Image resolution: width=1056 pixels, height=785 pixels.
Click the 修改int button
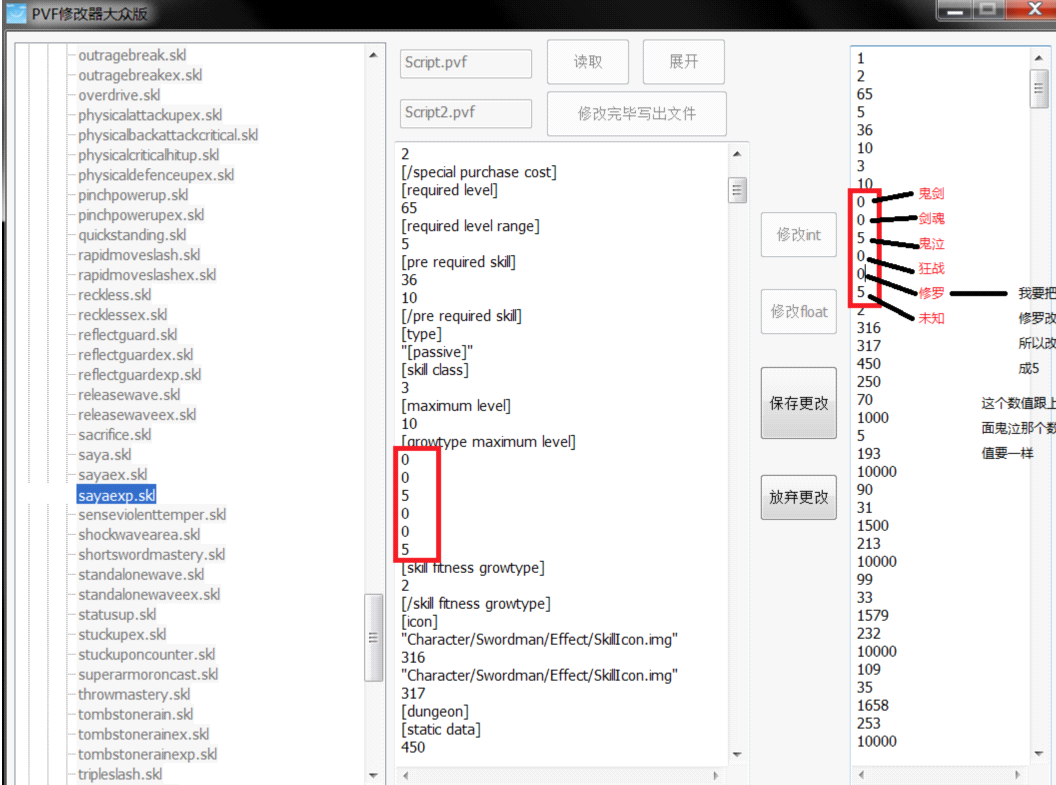tap(798, 235)
